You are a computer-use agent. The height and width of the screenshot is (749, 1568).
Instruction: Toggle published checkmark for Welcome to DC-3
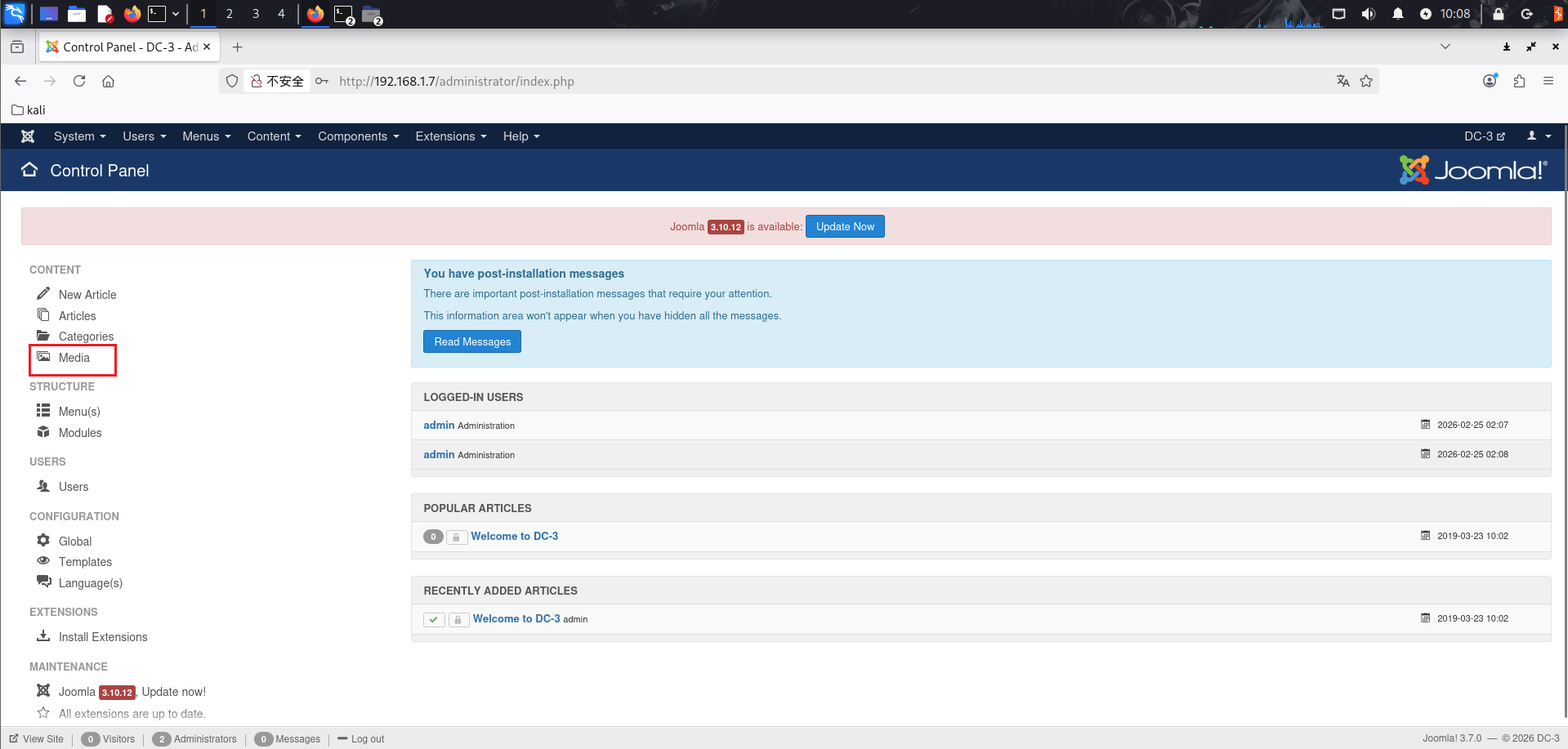click(x=434, y=619)
